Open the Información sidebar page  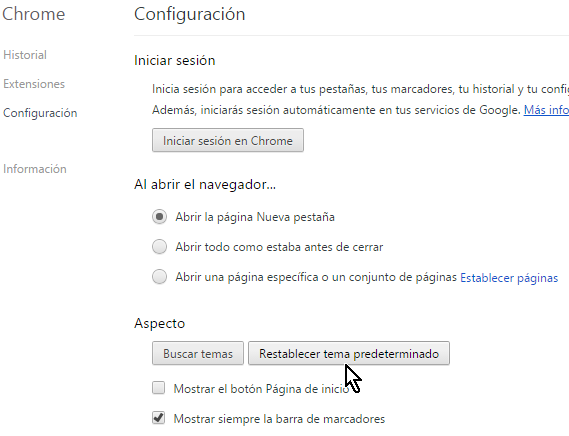tap(34, 169)
